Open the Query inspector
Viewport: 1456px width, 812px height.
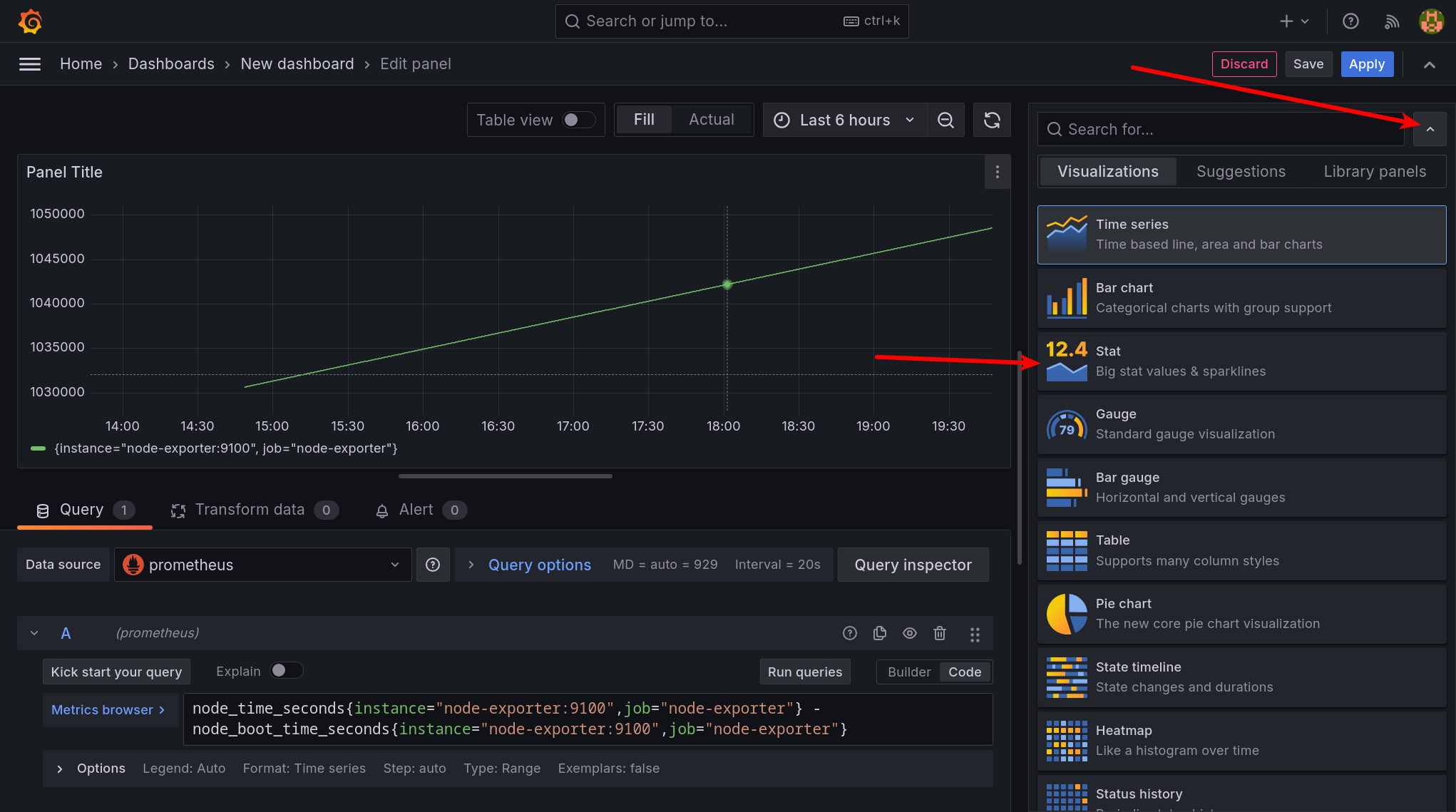(913, 565)
